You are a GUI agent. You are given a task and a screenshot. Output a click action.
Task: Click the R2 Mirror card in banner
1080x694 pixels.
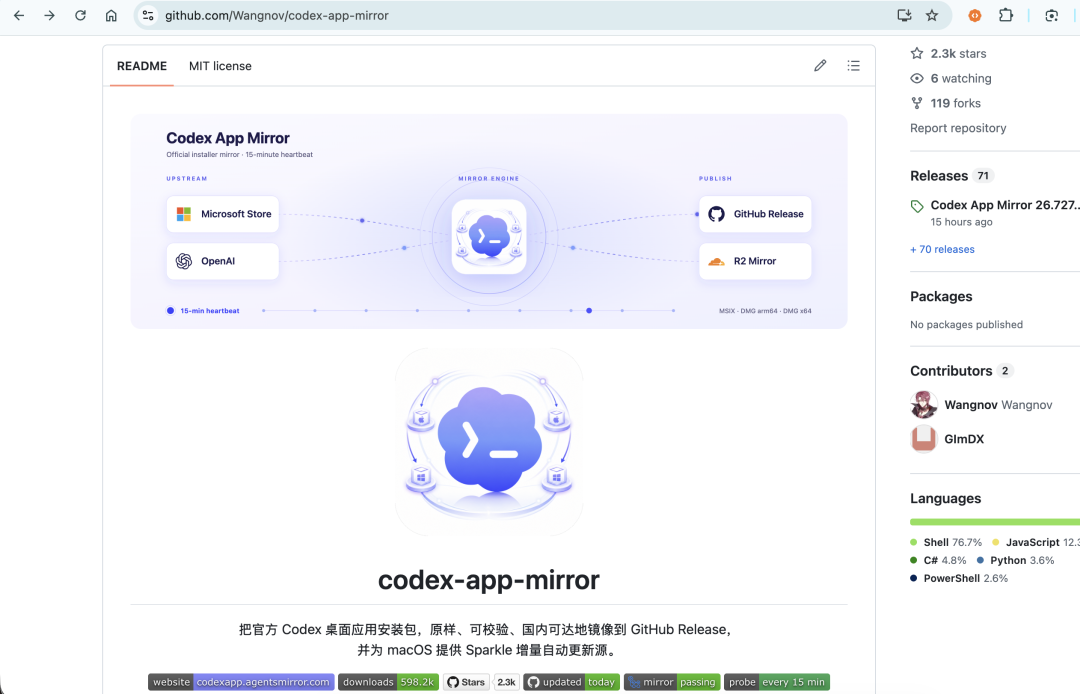click(x=755, y=261)
